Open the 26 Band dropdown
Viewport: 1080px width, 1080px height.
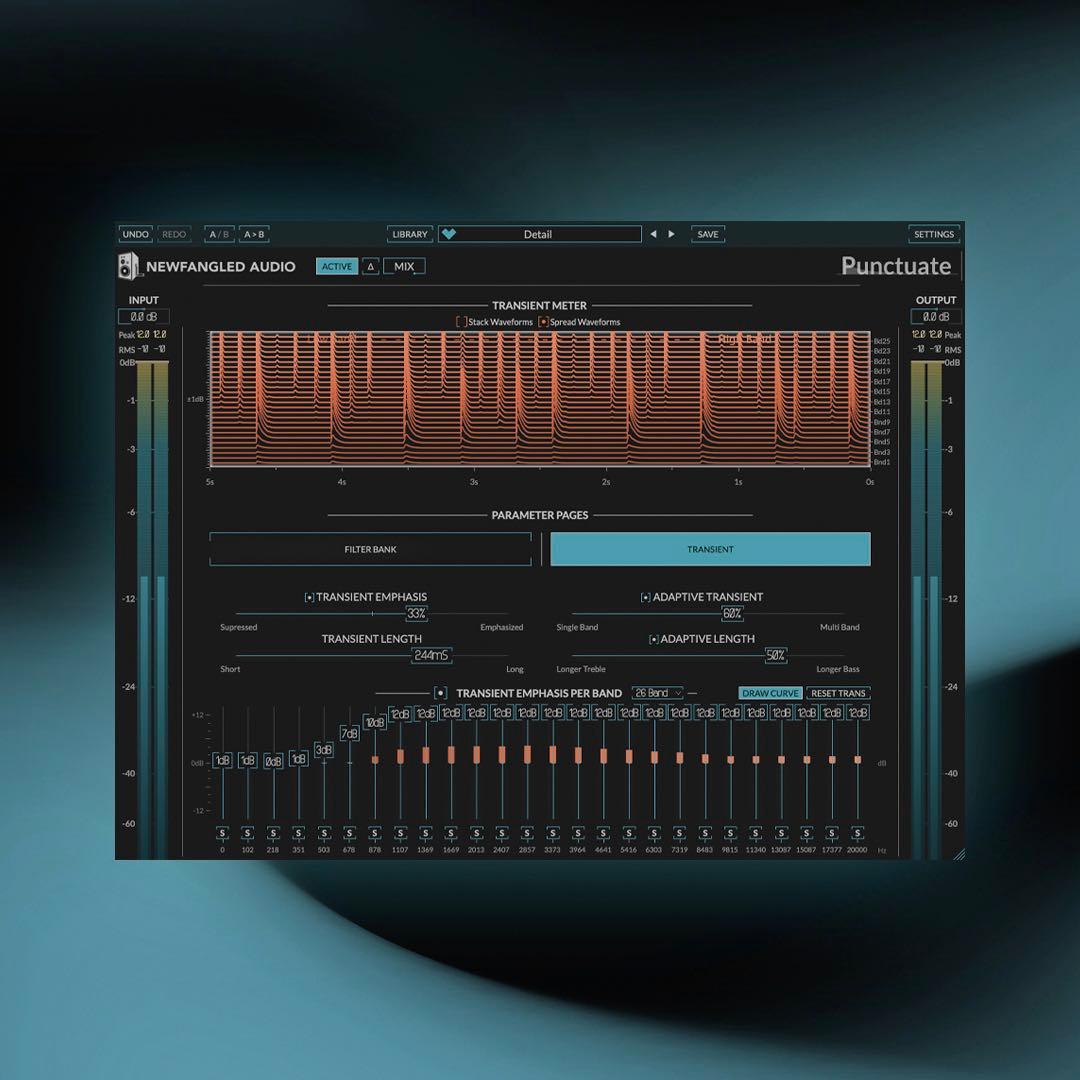click(x=659, y=692)
